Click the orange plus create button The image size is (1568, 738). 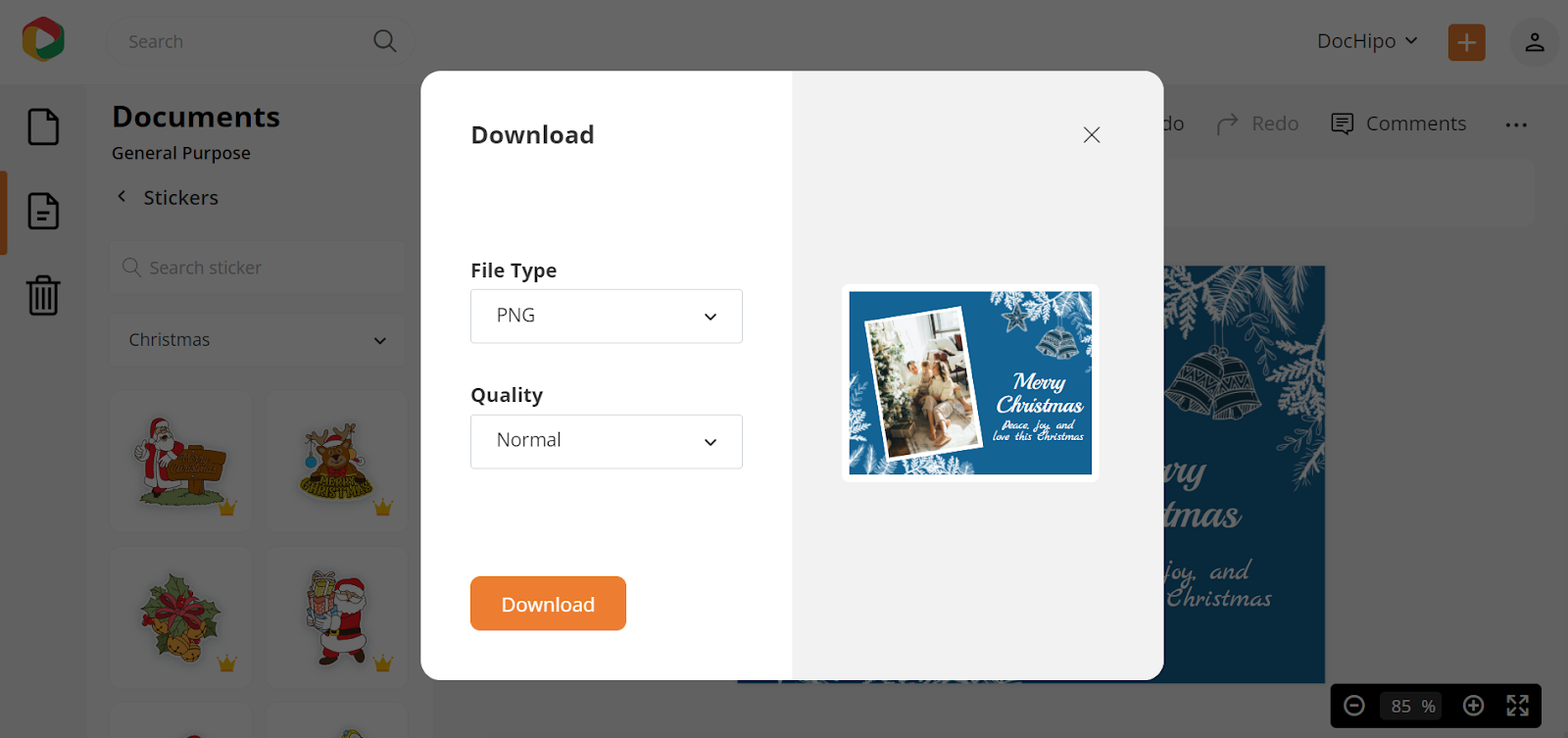(1467, 42)
